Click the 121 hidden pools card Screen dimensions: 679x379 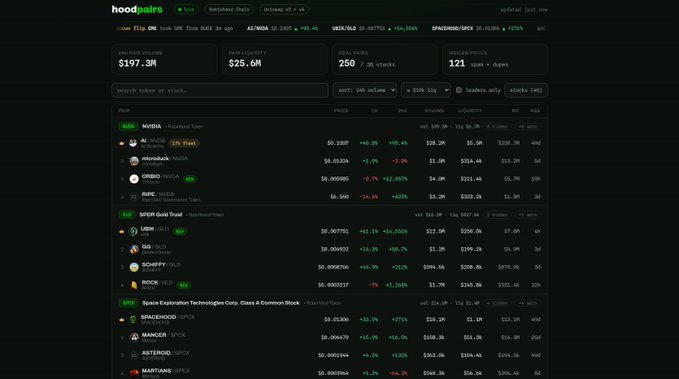point(495,59)
